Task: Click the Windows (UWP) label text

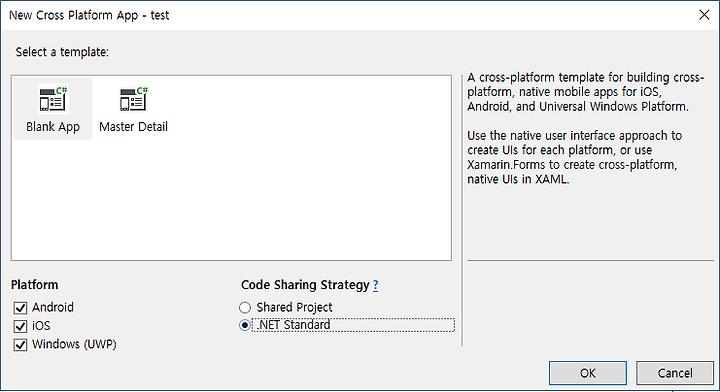Action: pos(74,344)
